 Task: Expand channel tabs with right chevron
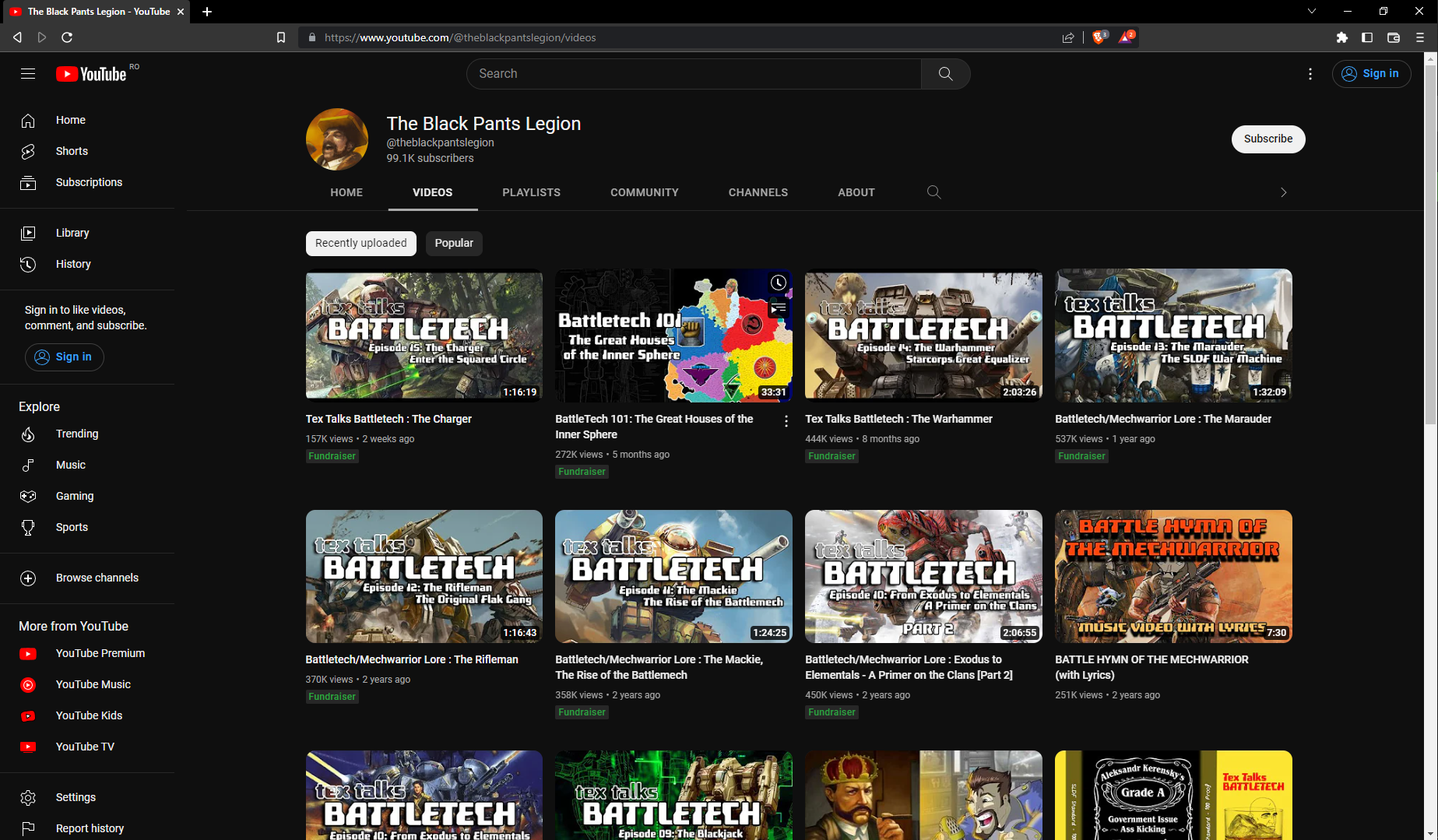(x=1283, y=192)
